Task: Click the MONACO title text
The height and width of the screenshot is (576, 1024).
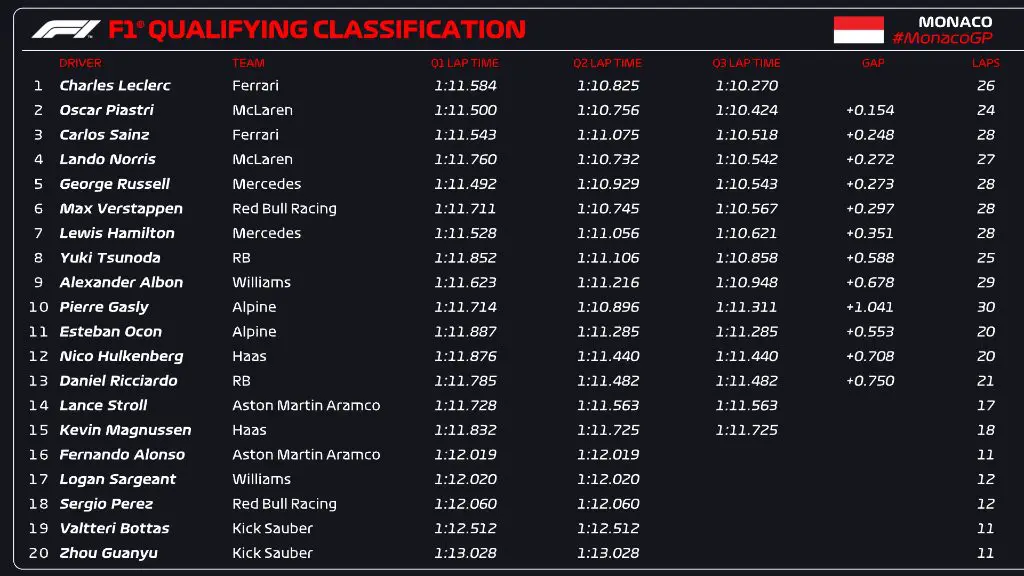Action: [x=955, y=21]
